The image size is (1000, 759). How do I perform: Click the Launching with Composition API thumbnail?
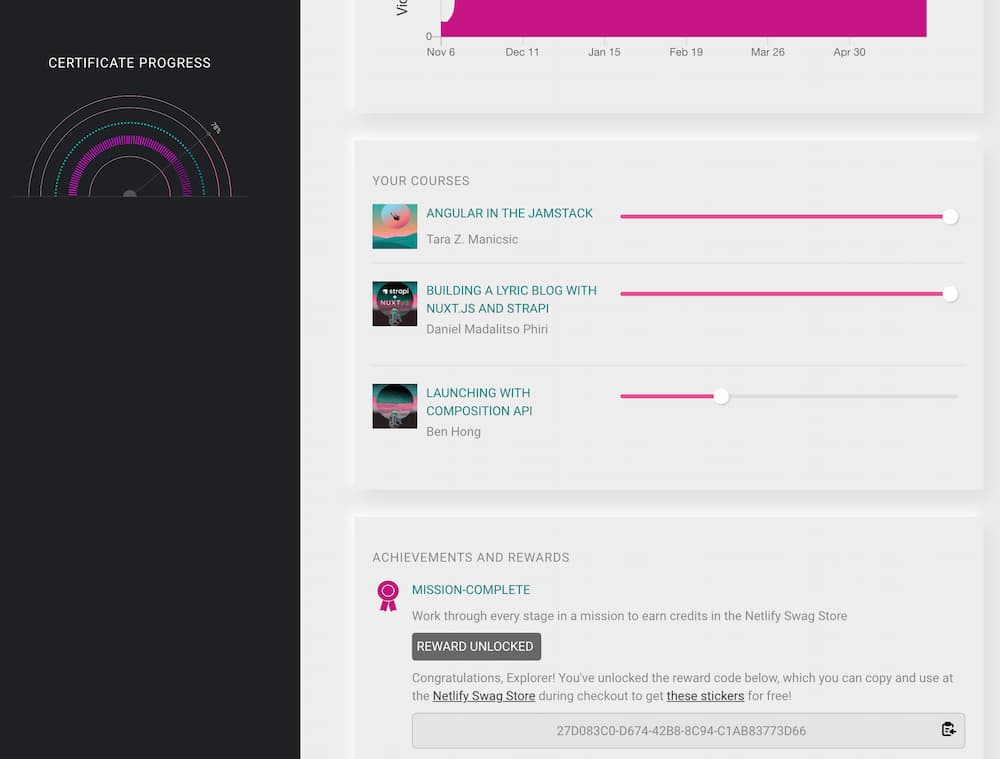pyautogui.click(x=394, y=406)
